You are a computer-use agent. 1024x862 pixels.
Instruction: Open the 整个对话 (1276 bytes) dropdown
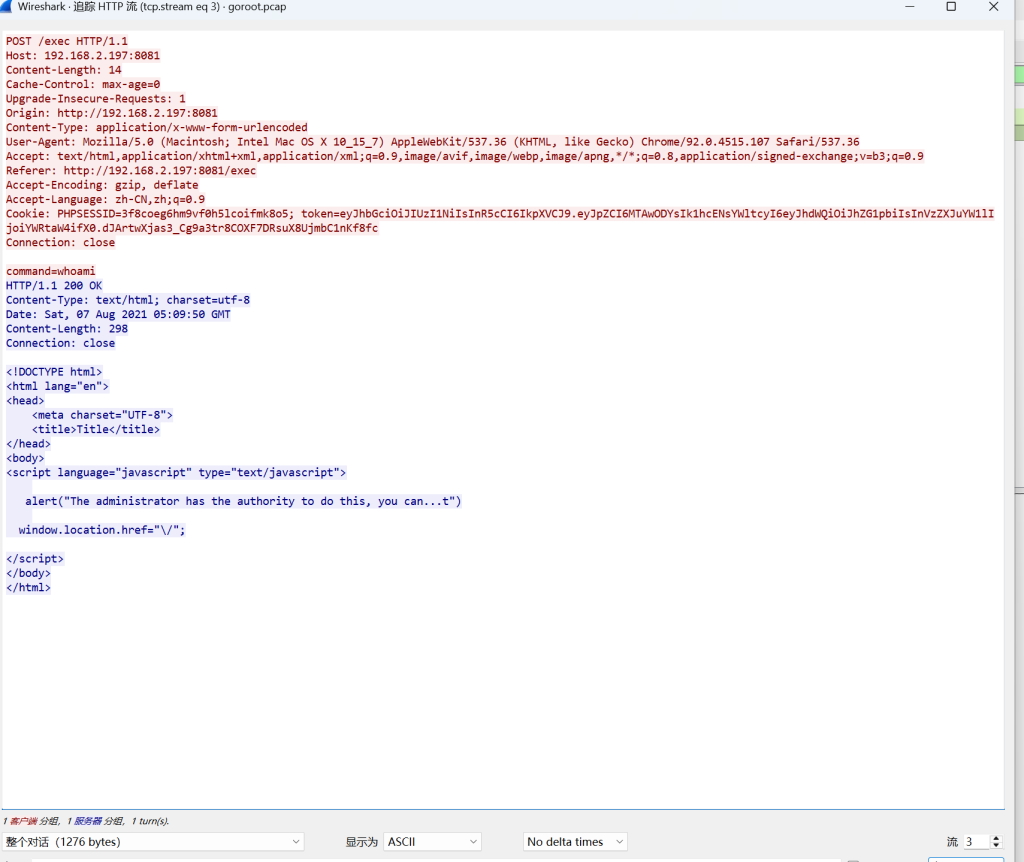click(x=152, y=842)
